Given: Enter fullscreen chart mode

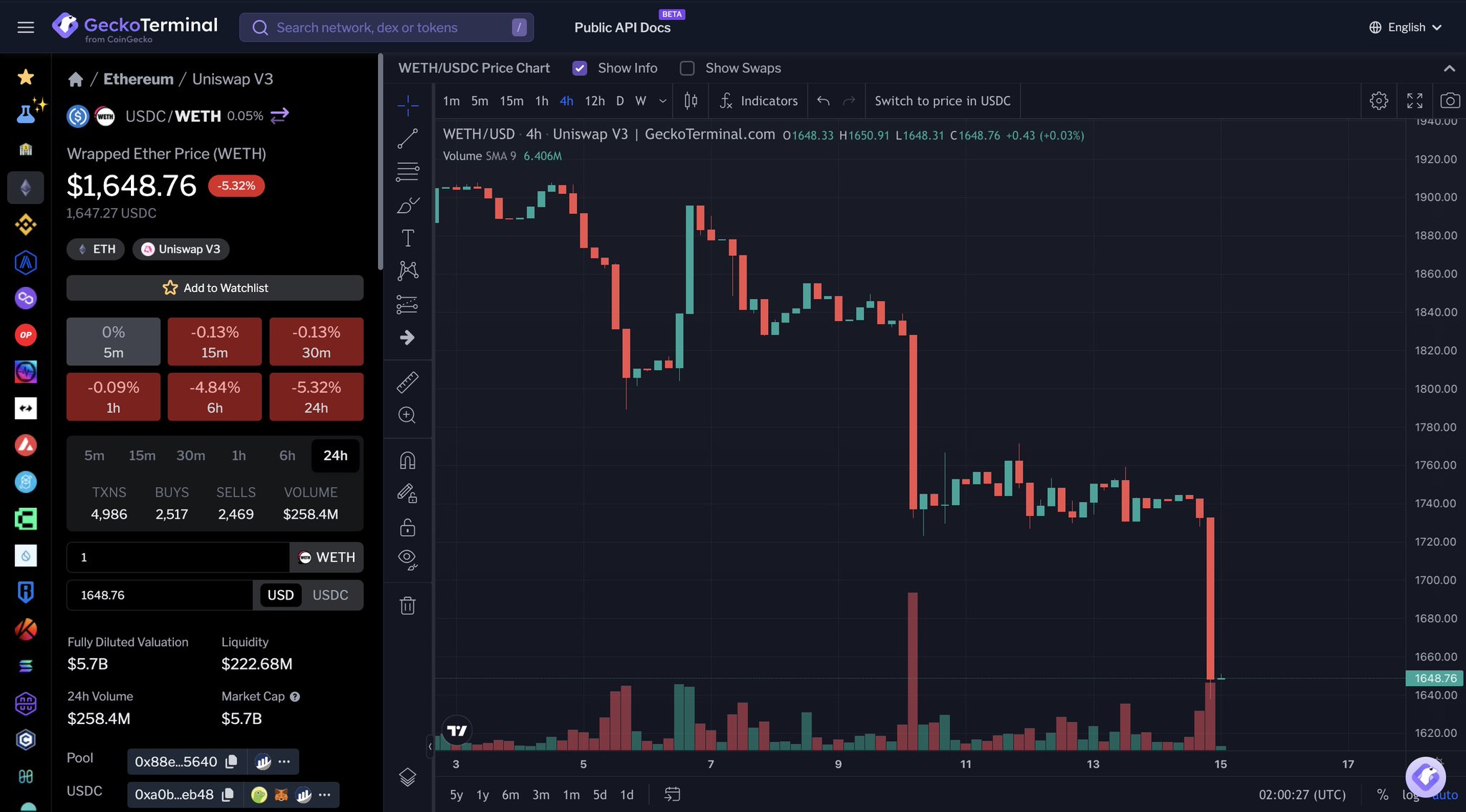Looking at the screenshot, I should (1414, 101).
